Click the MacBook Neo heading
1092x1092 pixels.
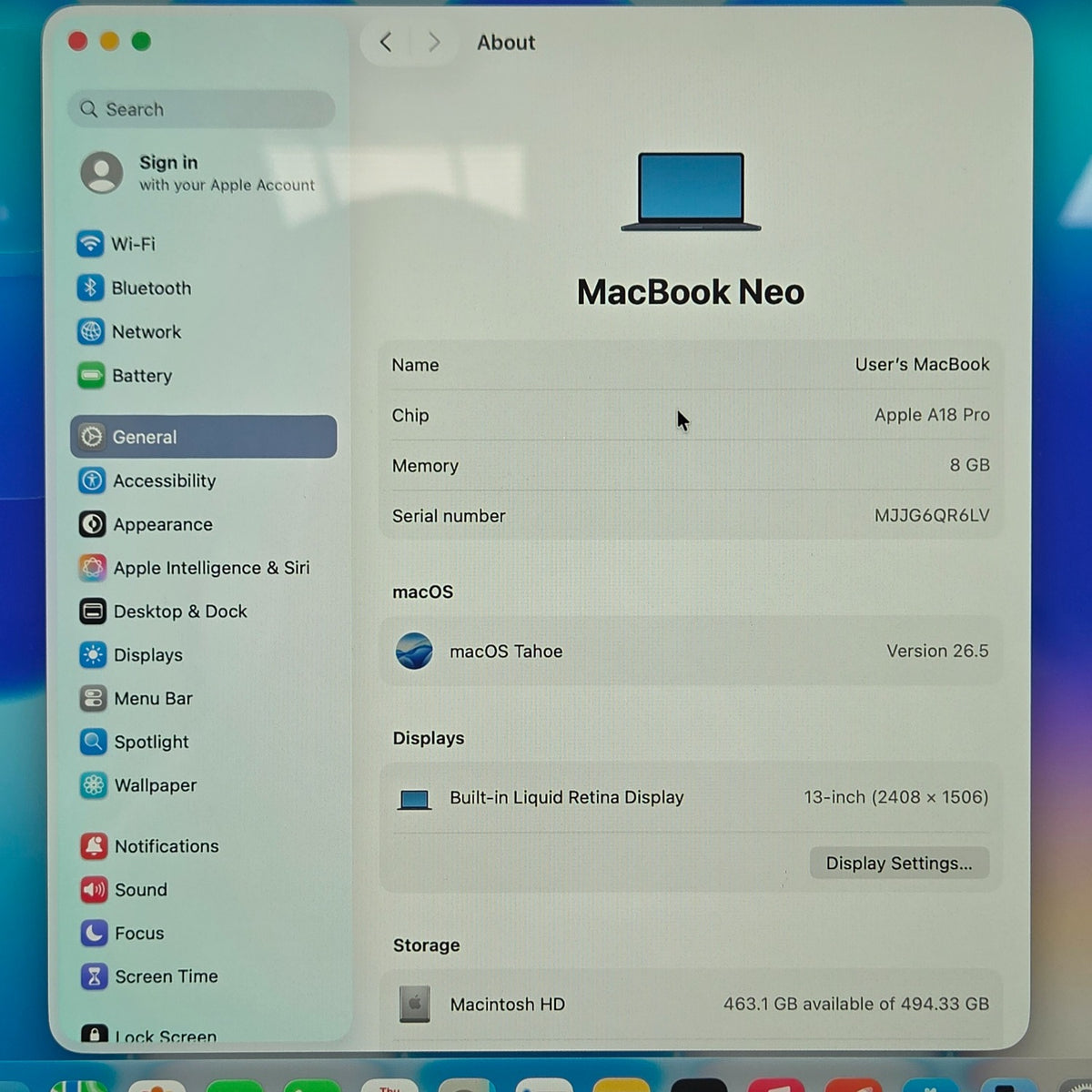(x=691, y=292)
